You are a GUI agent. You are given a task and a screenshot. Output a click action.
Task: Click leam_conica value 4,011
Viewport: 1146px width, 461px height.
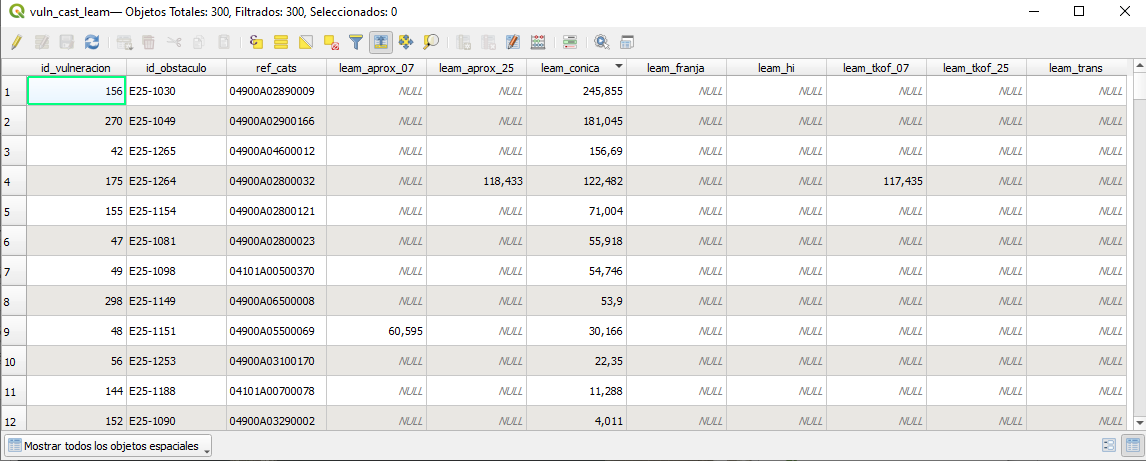(577, 421)
